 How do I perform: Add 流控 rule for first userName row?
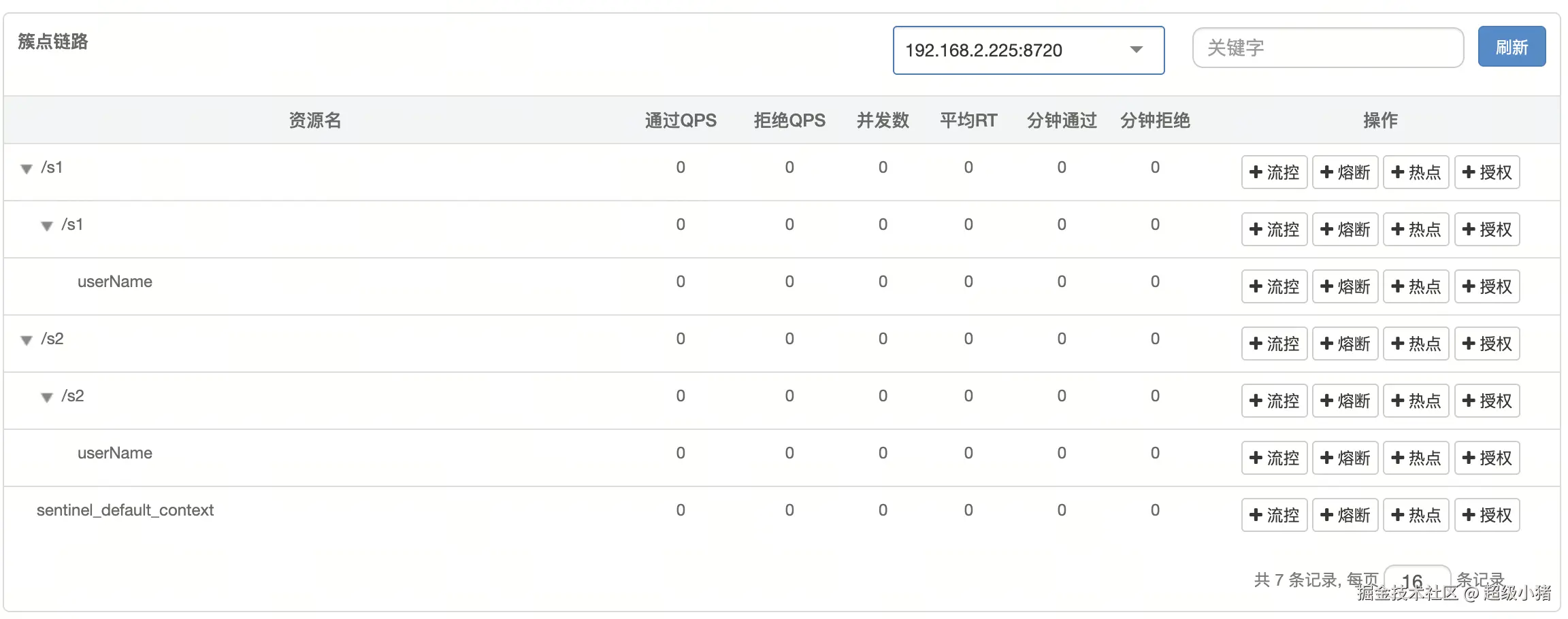(1274, 286)
